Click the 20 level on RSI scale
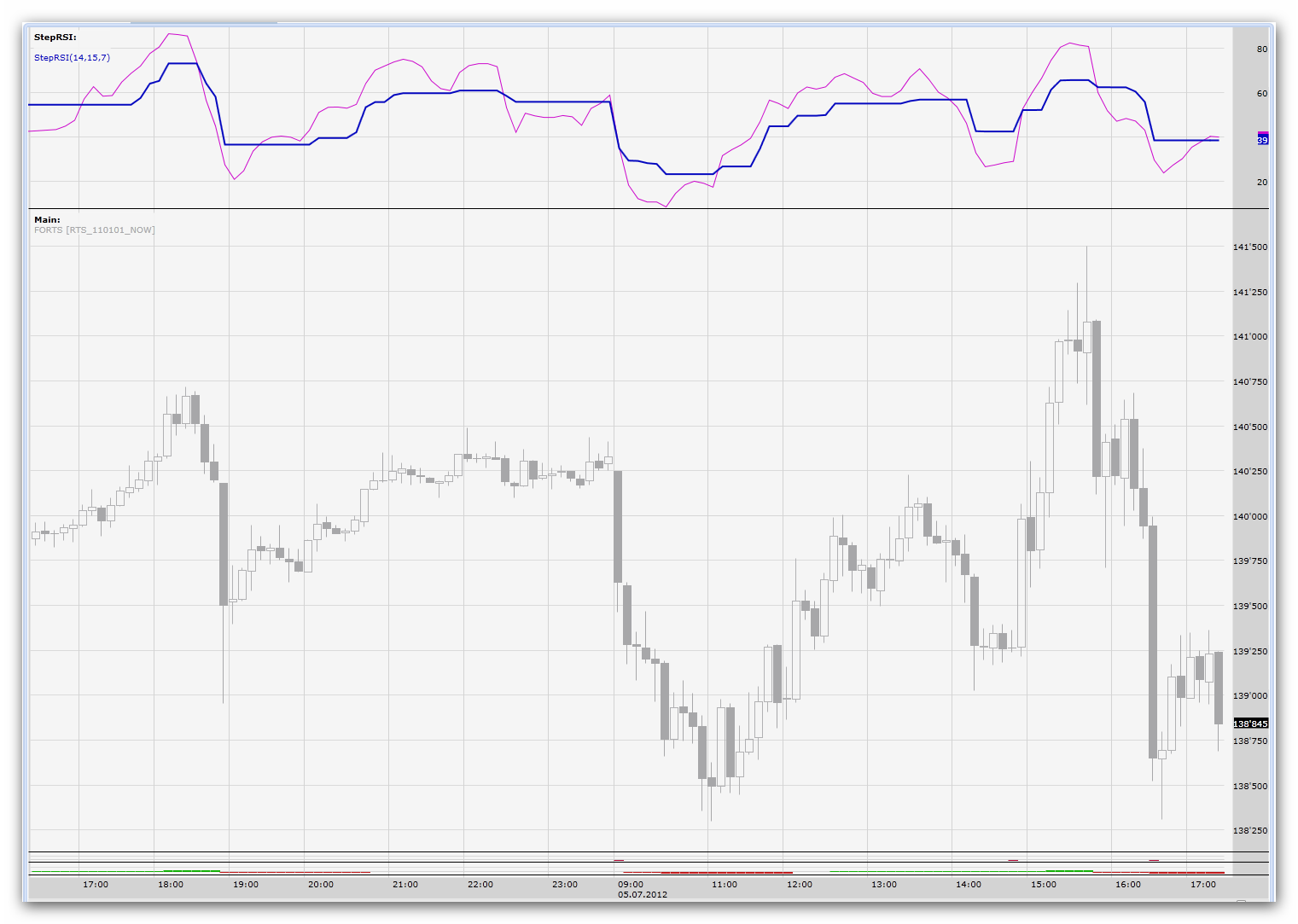This screenshot has width=1298, height=924. (1262, 183)
